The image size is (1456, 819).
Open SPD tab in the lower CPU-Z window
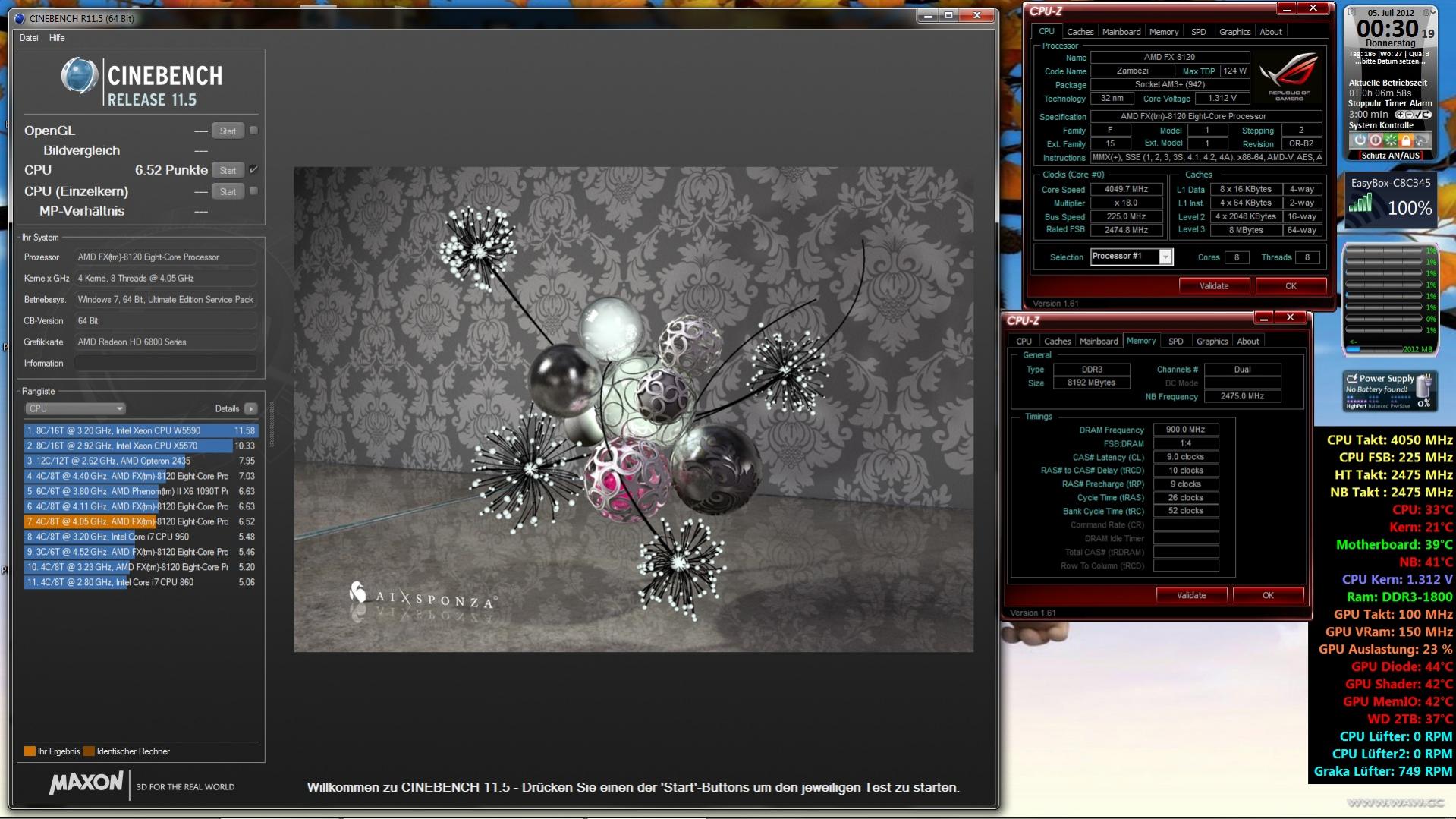tap(1176, 342)
